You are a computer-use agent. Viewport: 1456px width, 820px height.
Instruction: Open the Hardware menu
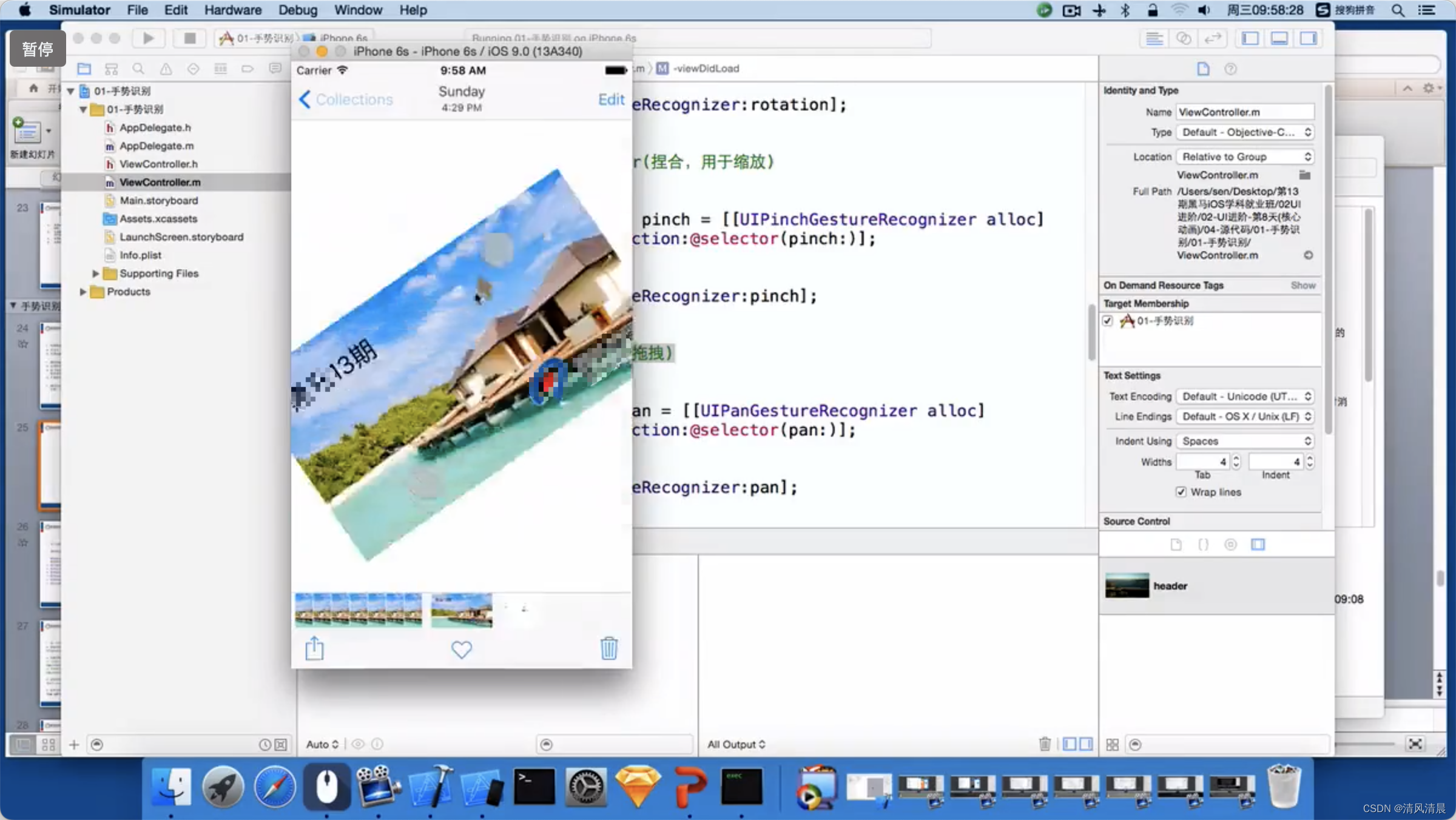232,10
